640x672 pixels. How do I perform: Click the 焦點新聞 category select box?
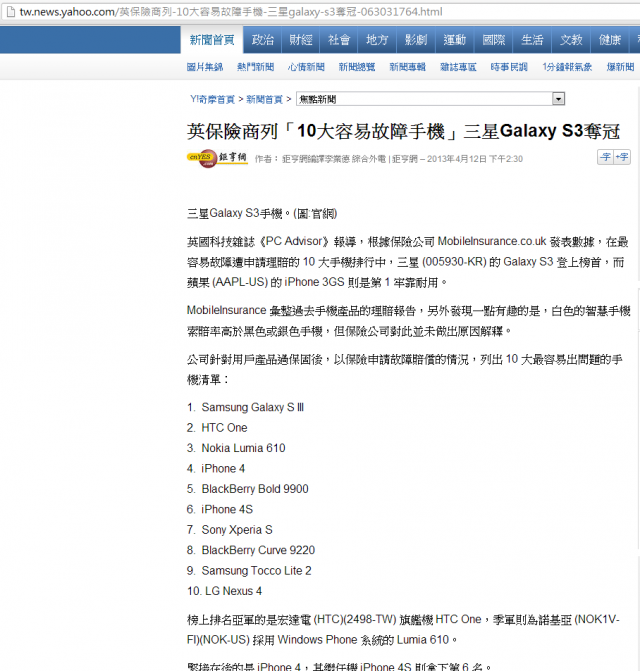pos(430,99)
